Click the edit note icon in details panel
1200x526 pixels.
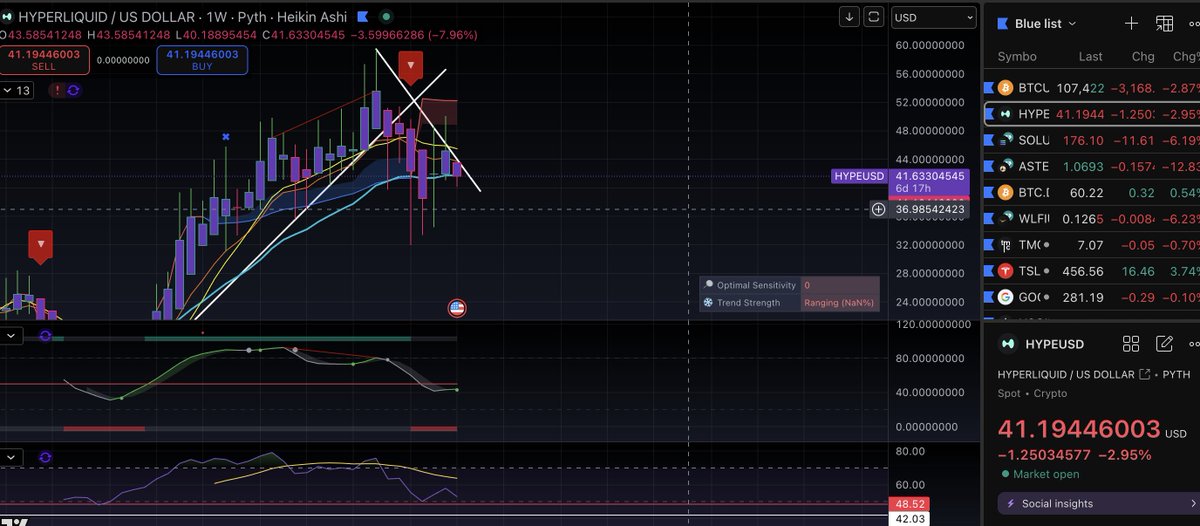[x=1164, y=344]
